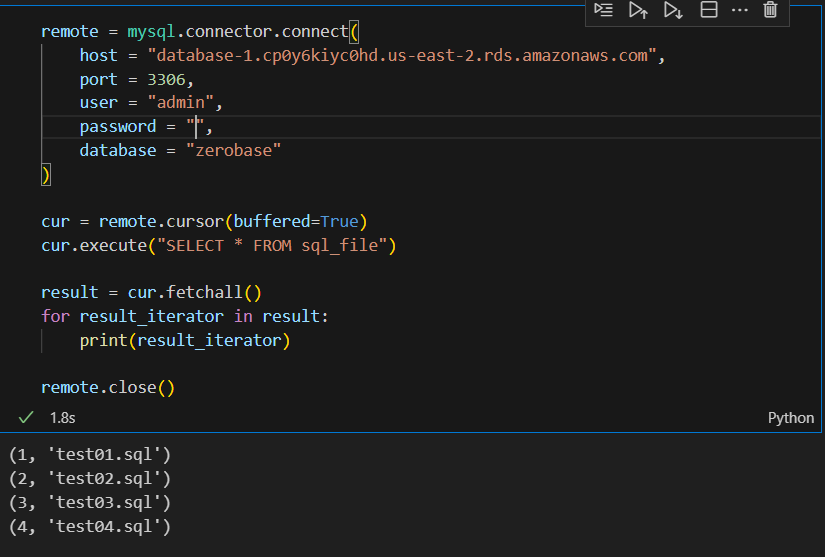
Task: Select output row (3, 'test03.sql')
Action: coord(90,503)
